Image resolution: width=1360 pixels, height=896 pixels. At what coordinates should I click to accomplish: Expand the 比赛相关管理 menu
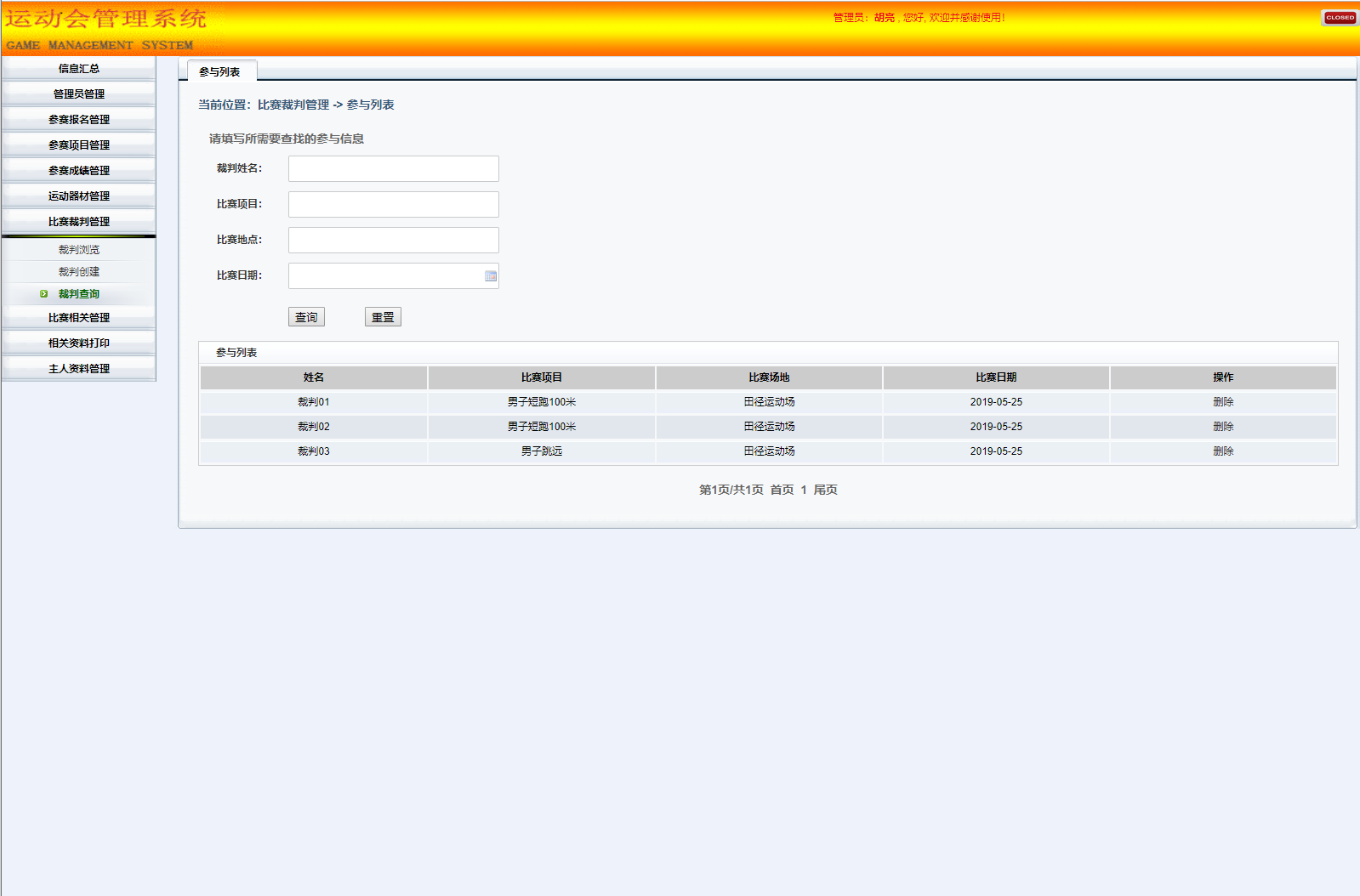[78, 318]
